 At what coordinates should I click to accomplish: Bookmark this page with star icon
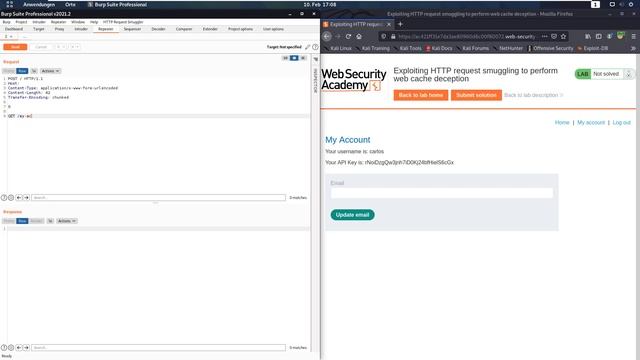tap(563, 36)
